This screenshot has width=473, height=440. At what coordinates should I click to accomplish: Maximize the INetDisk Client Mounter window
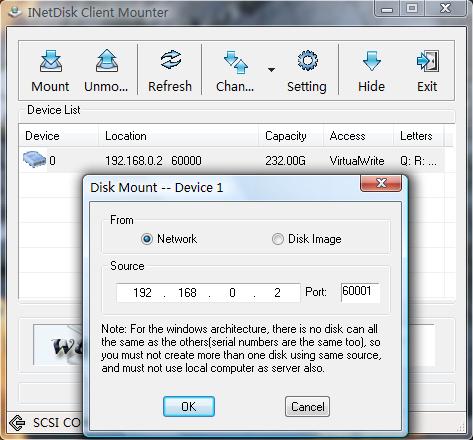[412, 9]
